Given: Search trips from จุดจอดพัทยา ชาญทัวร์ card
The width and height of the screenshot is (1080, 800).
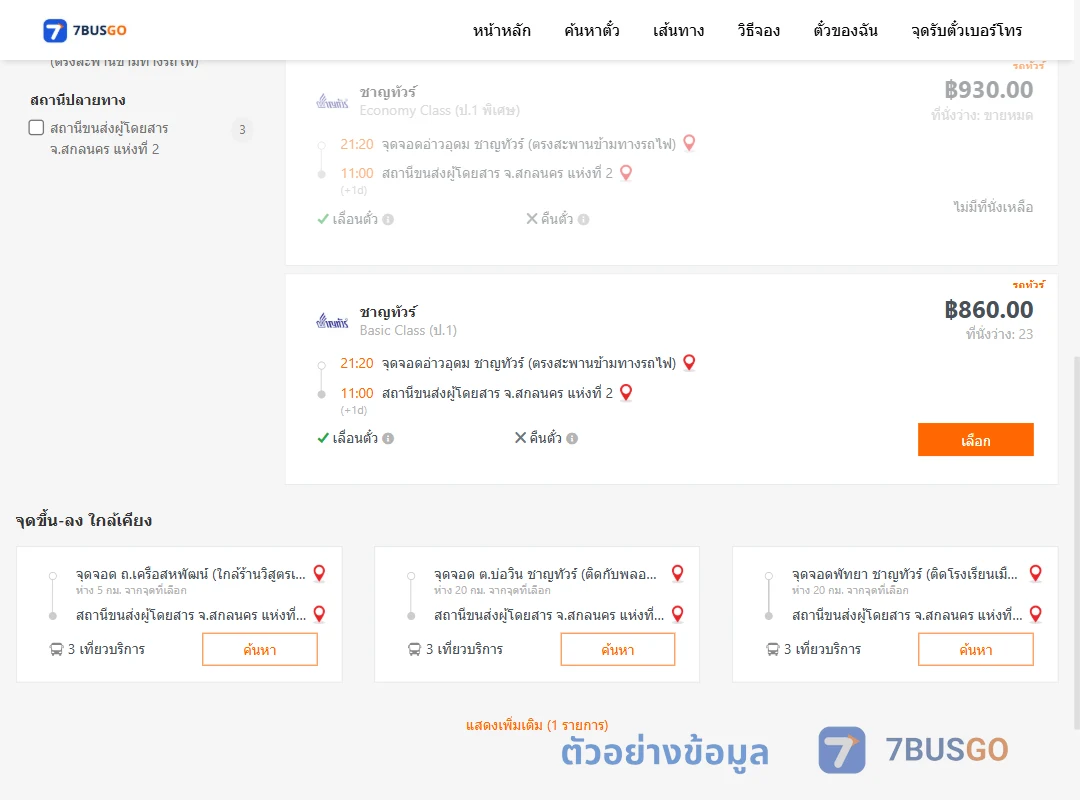Looking at the screenshot, I should coord(975,650).
